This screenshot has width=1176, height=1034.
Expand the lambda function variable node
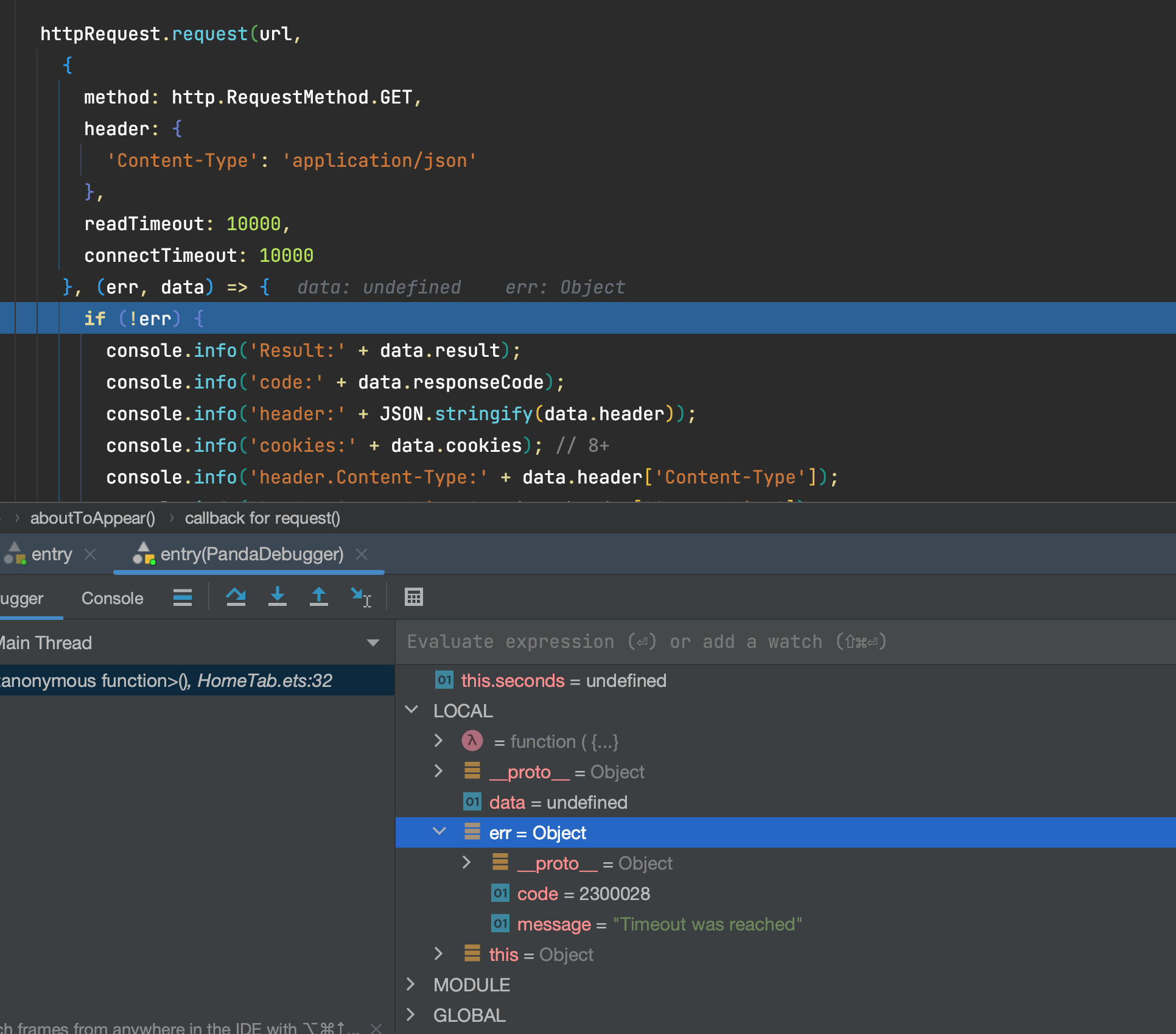[439, 740]
